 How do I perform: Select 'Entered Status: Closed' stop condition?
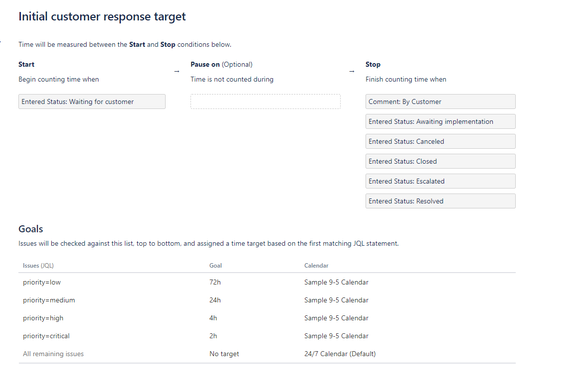(x=440, y=161)
